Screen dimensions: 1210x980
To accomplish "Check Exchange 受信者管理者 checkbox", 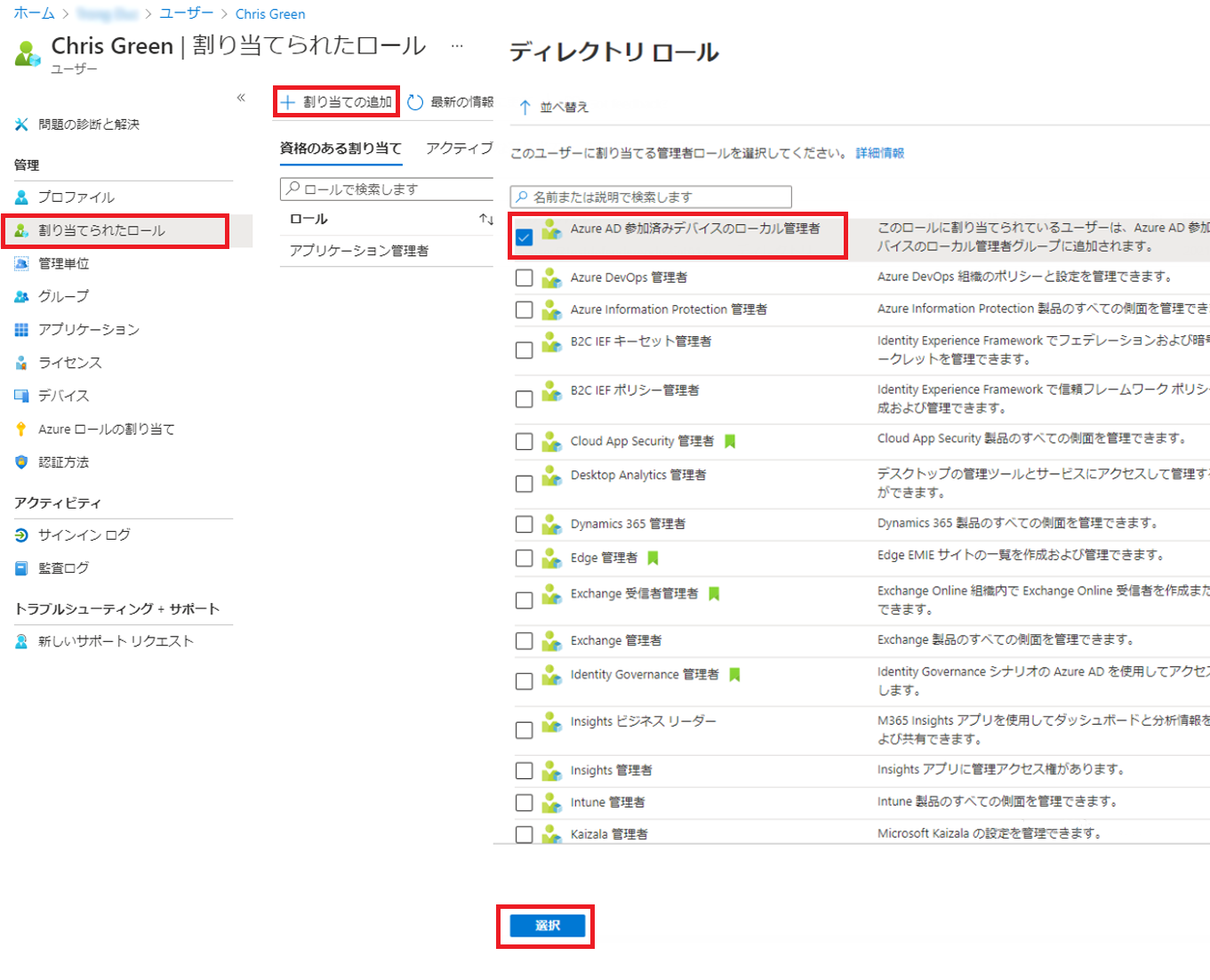I will point(525,600).
